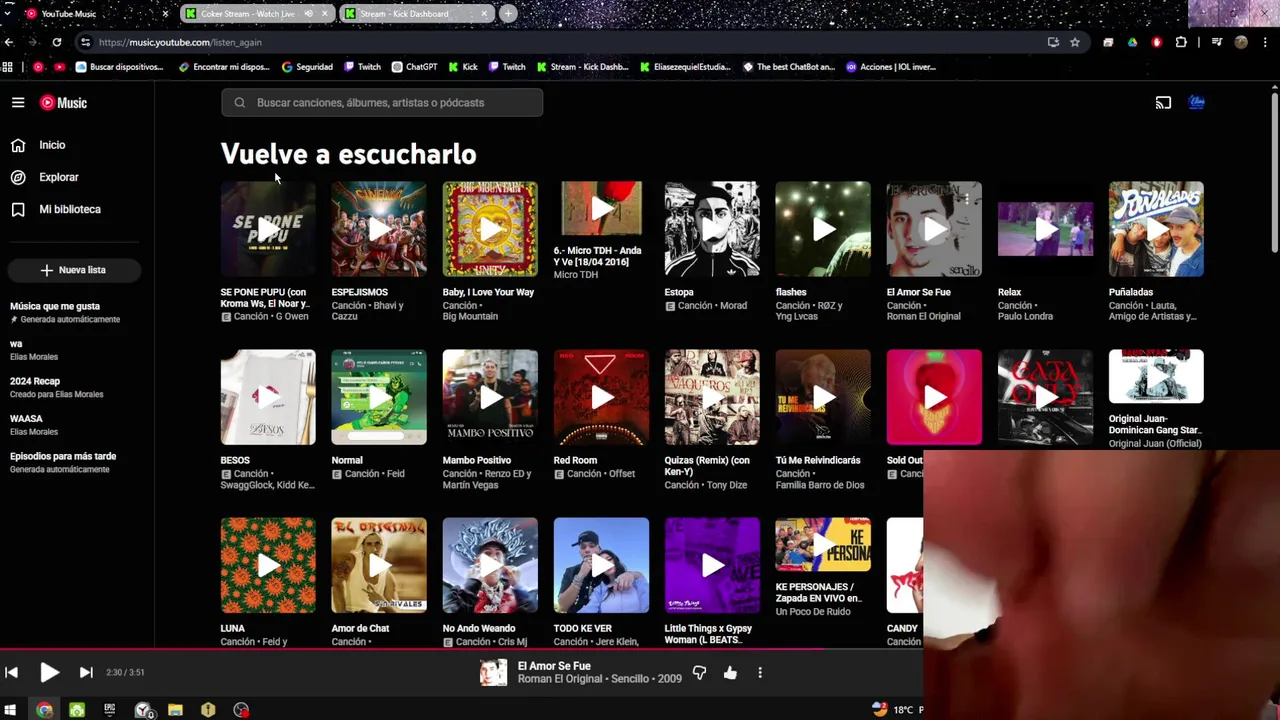Play the Micro TDH video thumbnail
The height and width of the screenshot is (720, 1280).
click(601, 208)
